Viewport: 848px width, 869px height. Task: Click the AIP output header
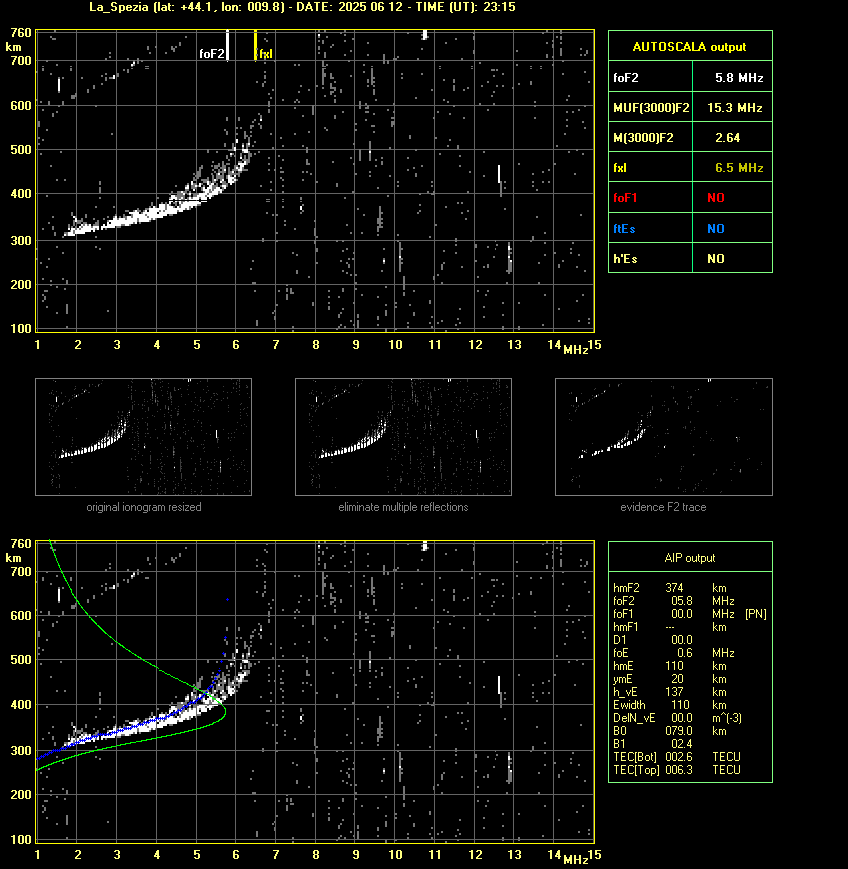coord(690,558)
